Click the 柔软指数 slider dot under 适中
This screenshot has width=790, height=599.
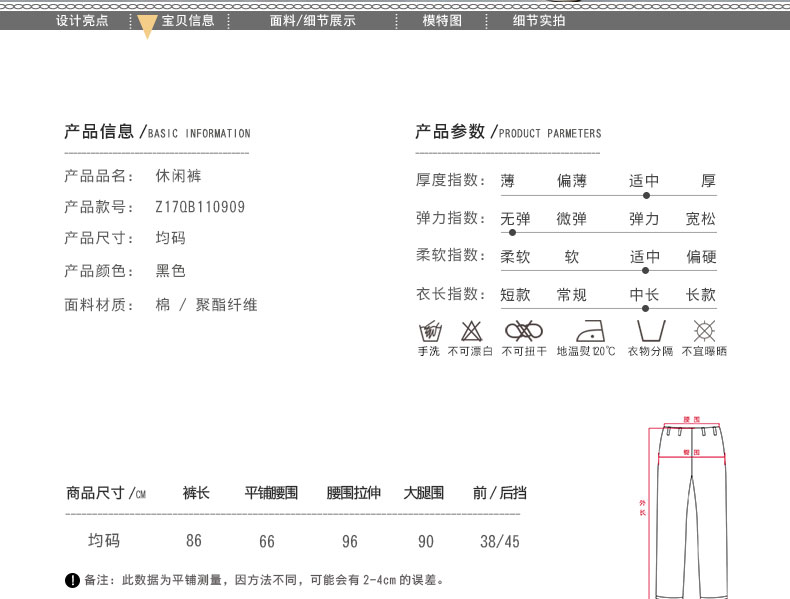tap(646, 270)
